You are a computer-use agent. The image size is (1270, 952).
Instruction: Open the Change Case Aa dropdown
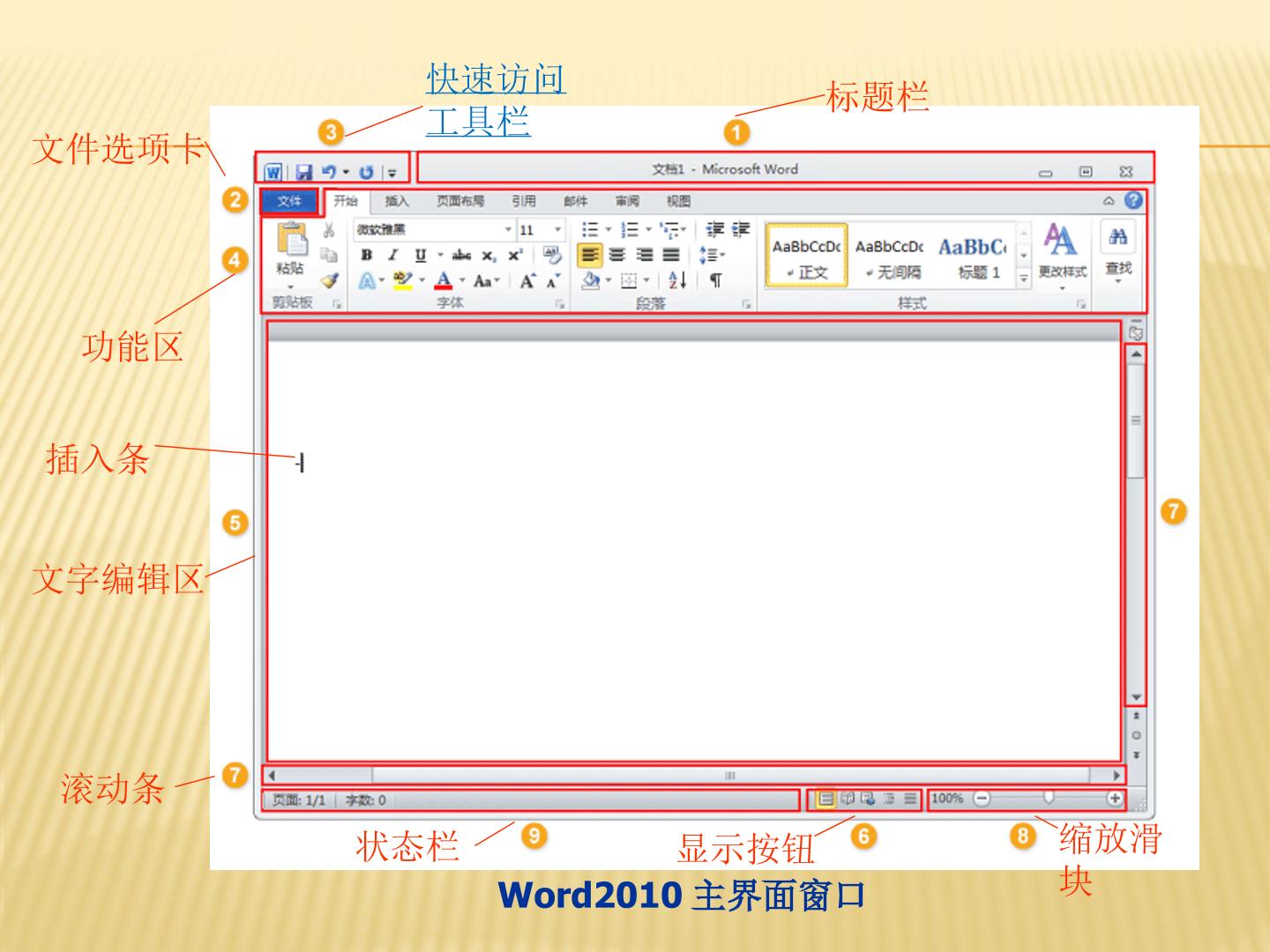(x=487, y=281)
